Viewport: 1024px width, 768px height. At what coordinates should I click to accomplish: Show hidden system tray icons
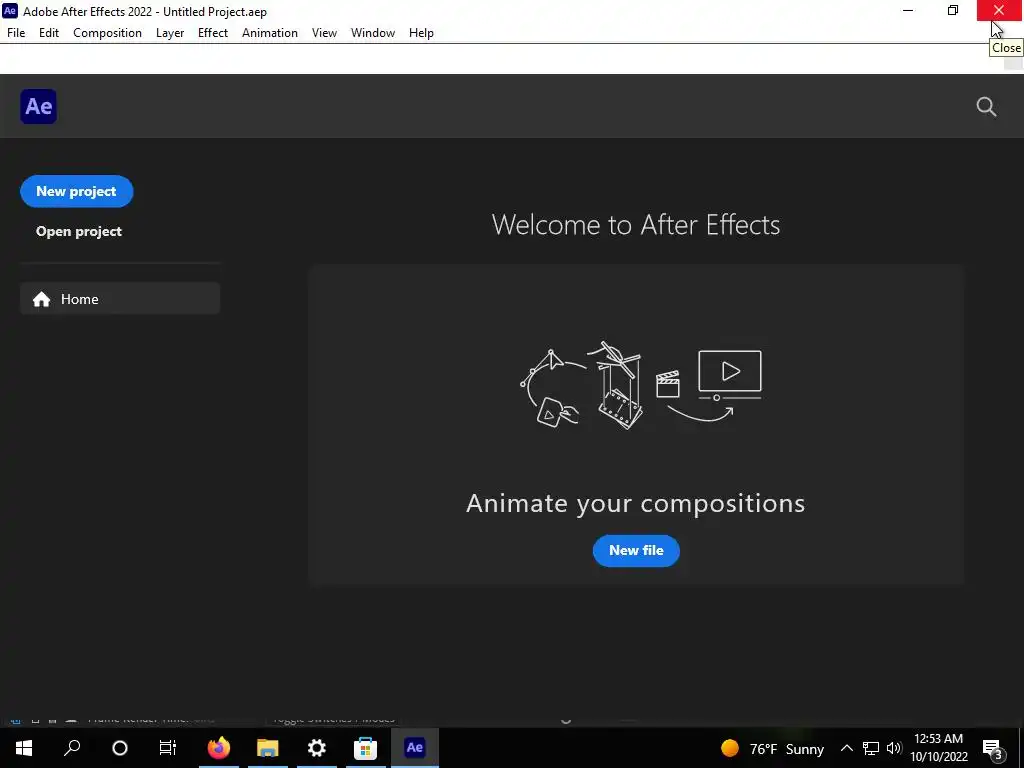[846, 748]
